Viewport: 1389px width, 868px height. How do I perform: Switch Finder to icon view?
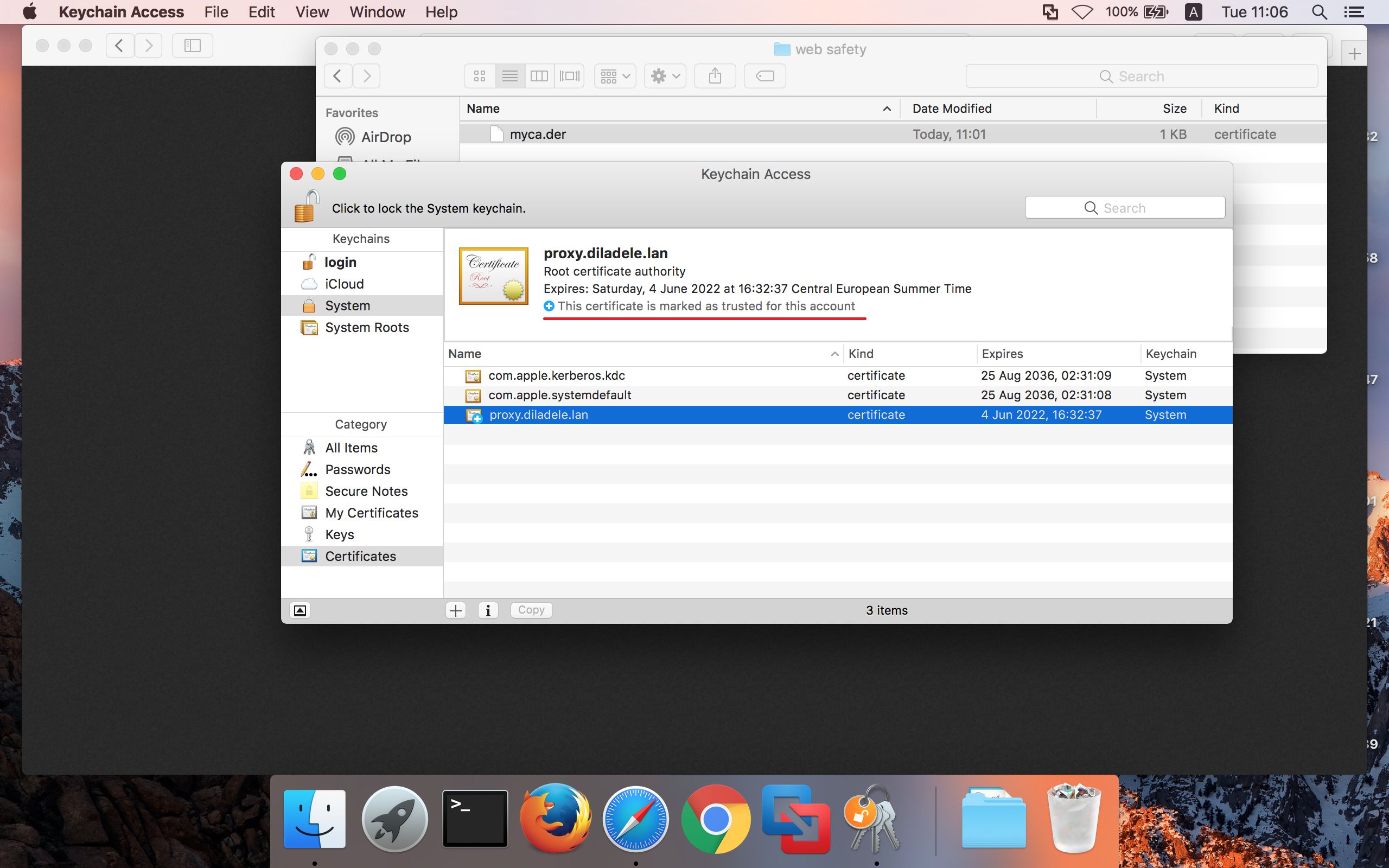click(480, 76)
